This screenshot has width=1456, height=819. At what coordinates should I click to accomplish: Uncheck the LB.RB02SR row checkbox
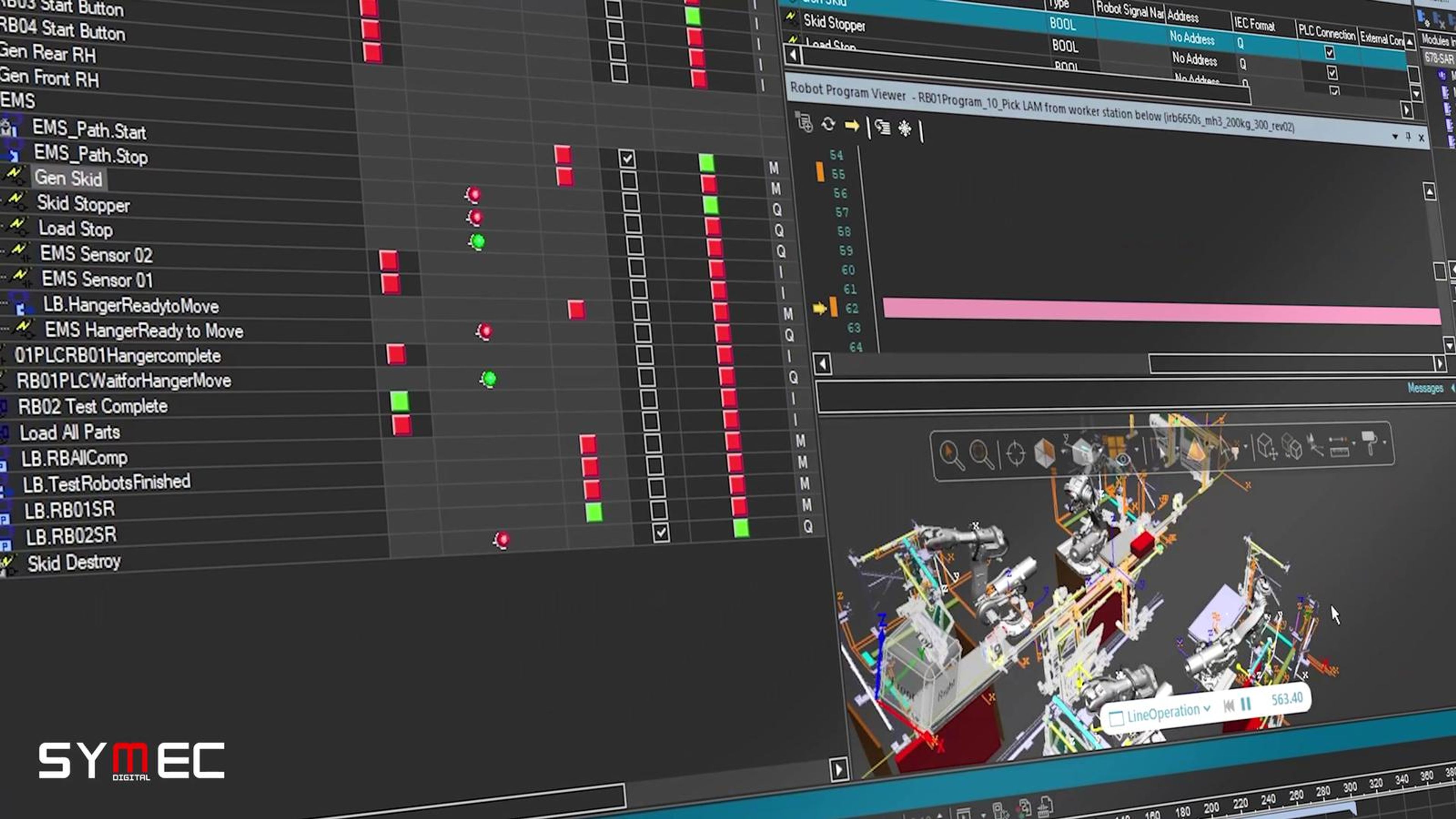click(x=661, y=532)
